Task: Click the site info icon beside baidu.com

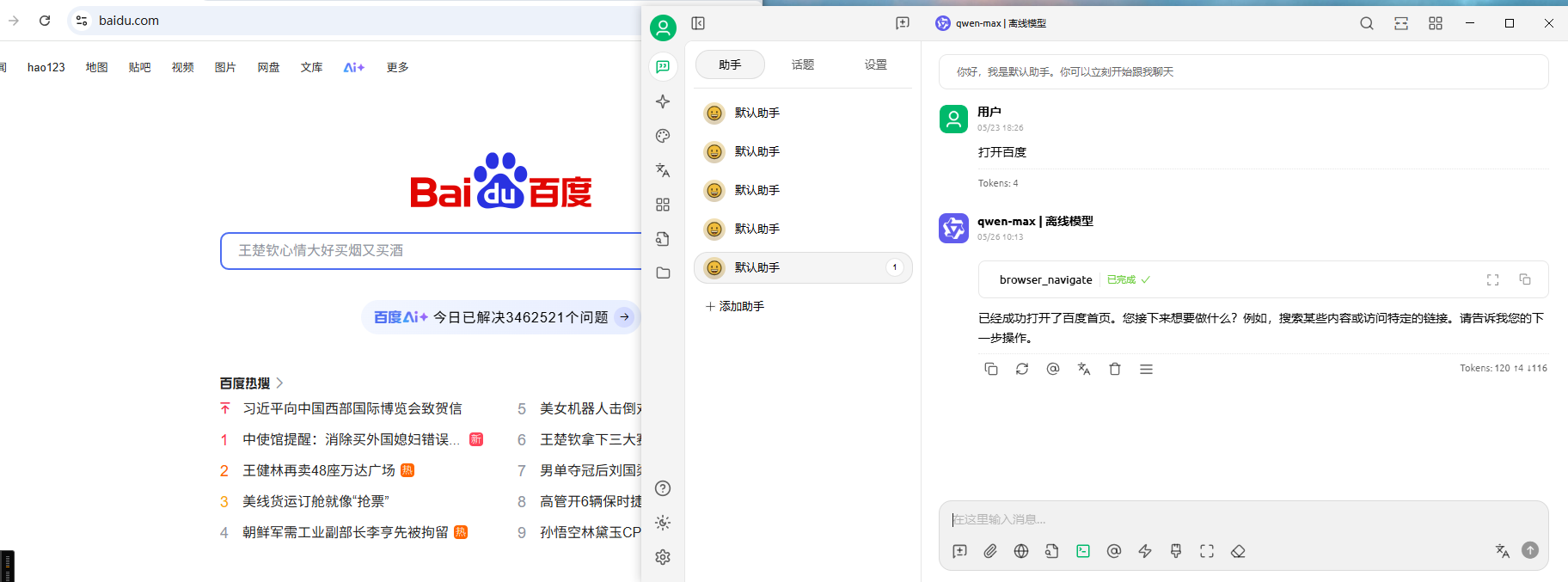Action: pyautogui.click(x=82, y=21)
